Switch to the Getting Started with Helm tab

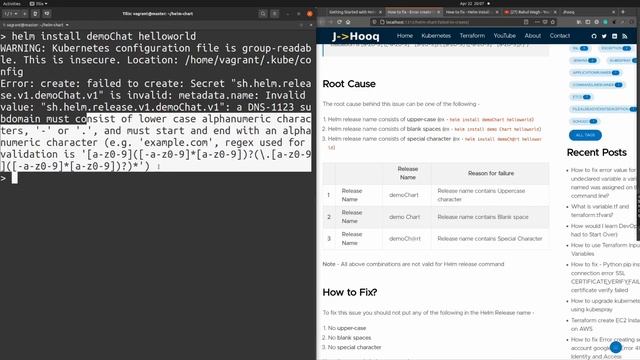[352, 12]
